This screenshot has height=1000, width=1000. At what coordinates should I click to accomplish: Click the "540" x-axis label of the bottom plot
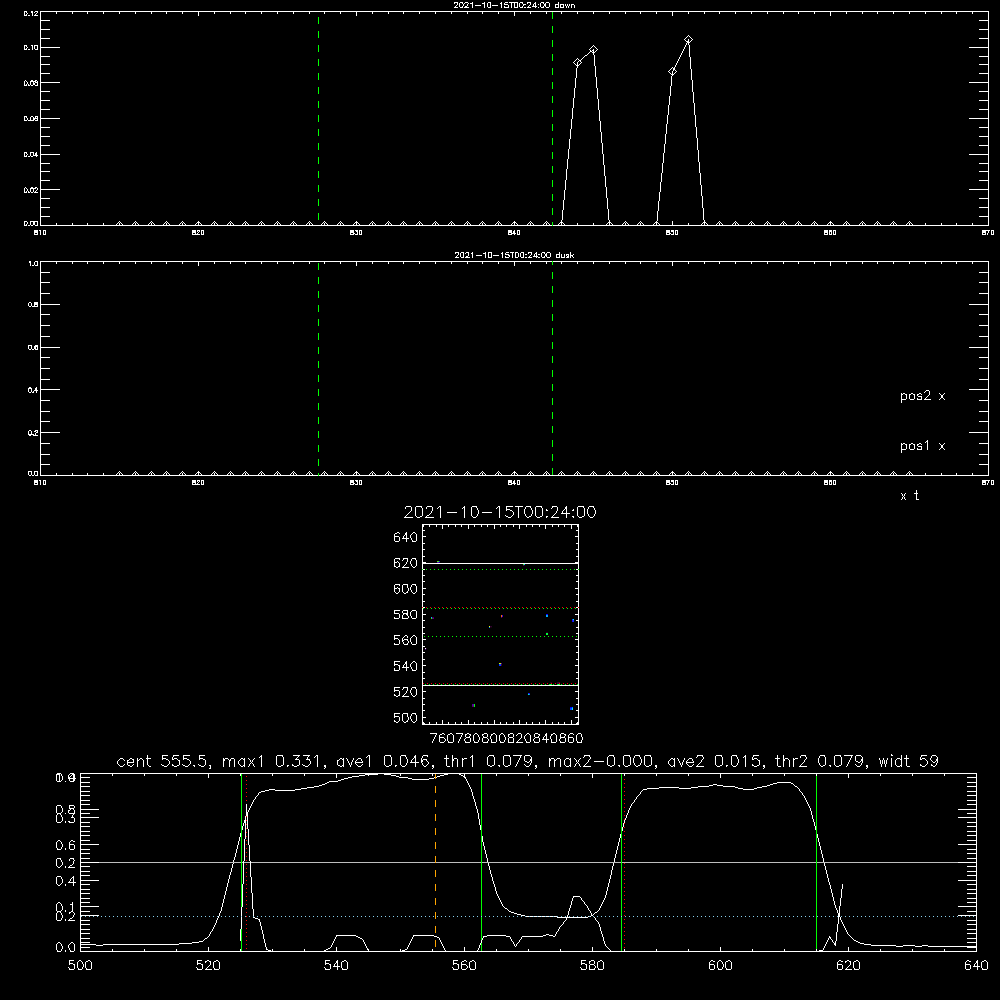[336, 966]
